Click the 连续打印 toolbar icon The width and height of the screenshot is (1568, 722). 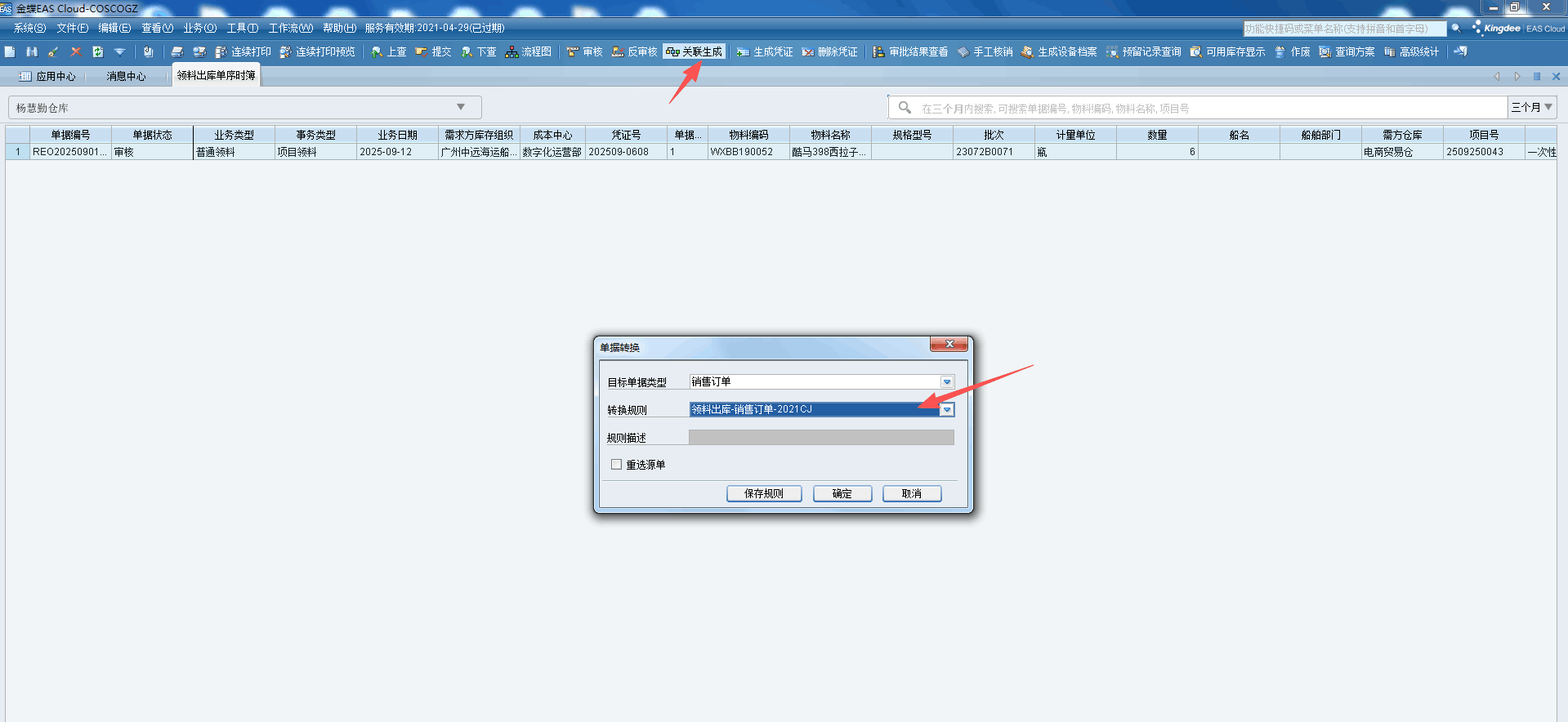(x=221, y=51)
